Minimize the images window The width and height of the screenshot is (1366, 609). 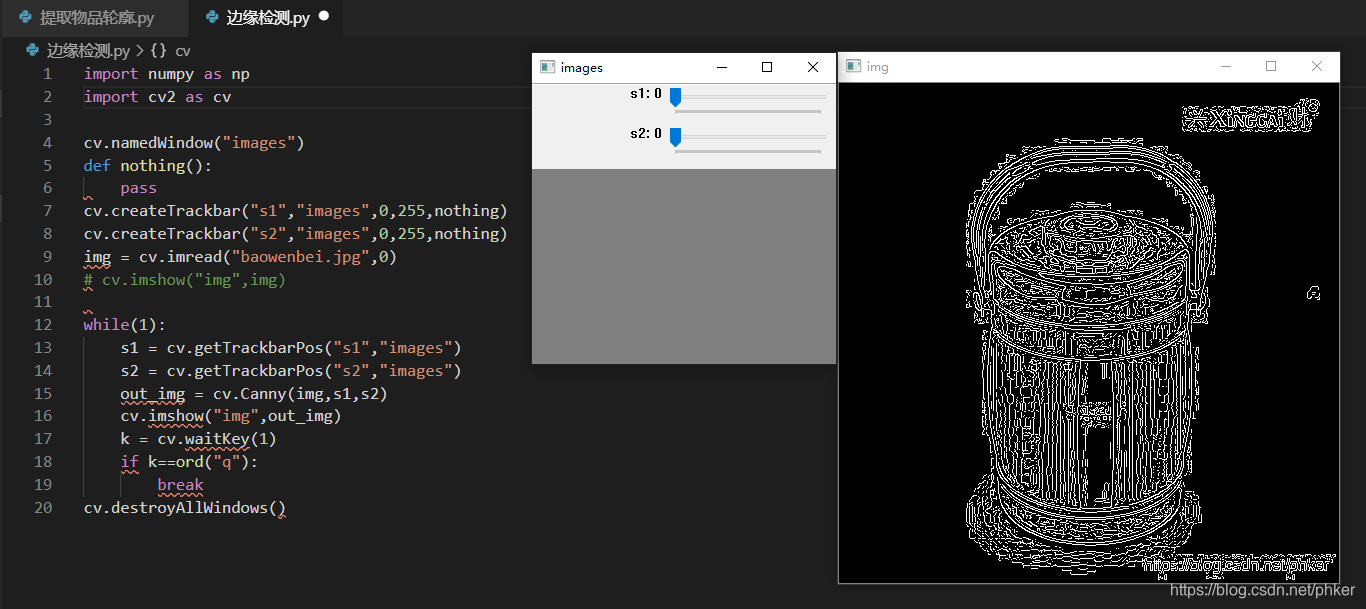(722, 67)
